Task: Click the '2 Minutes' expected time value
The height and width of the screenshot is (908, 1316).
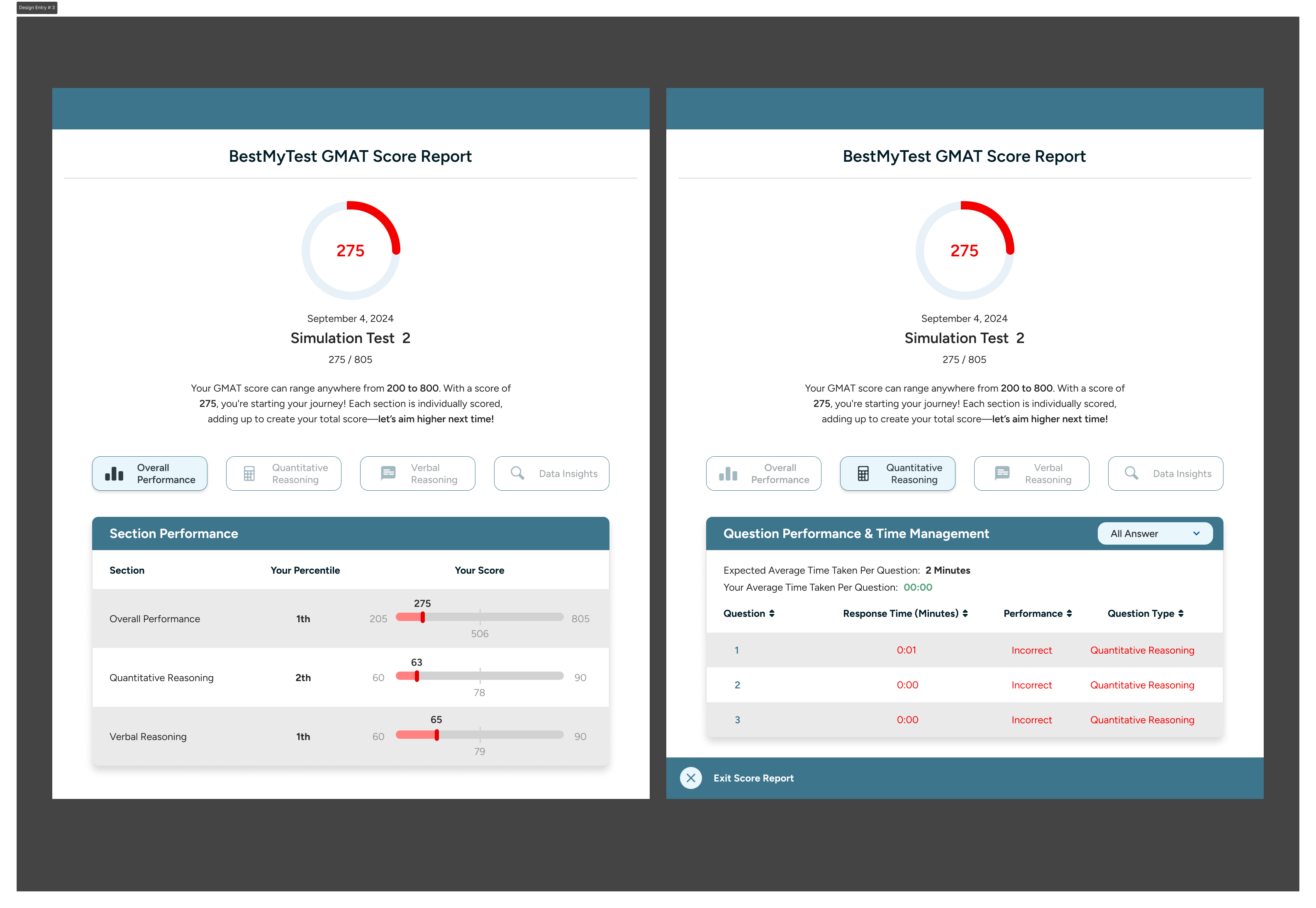Action: tap(947, 571)
